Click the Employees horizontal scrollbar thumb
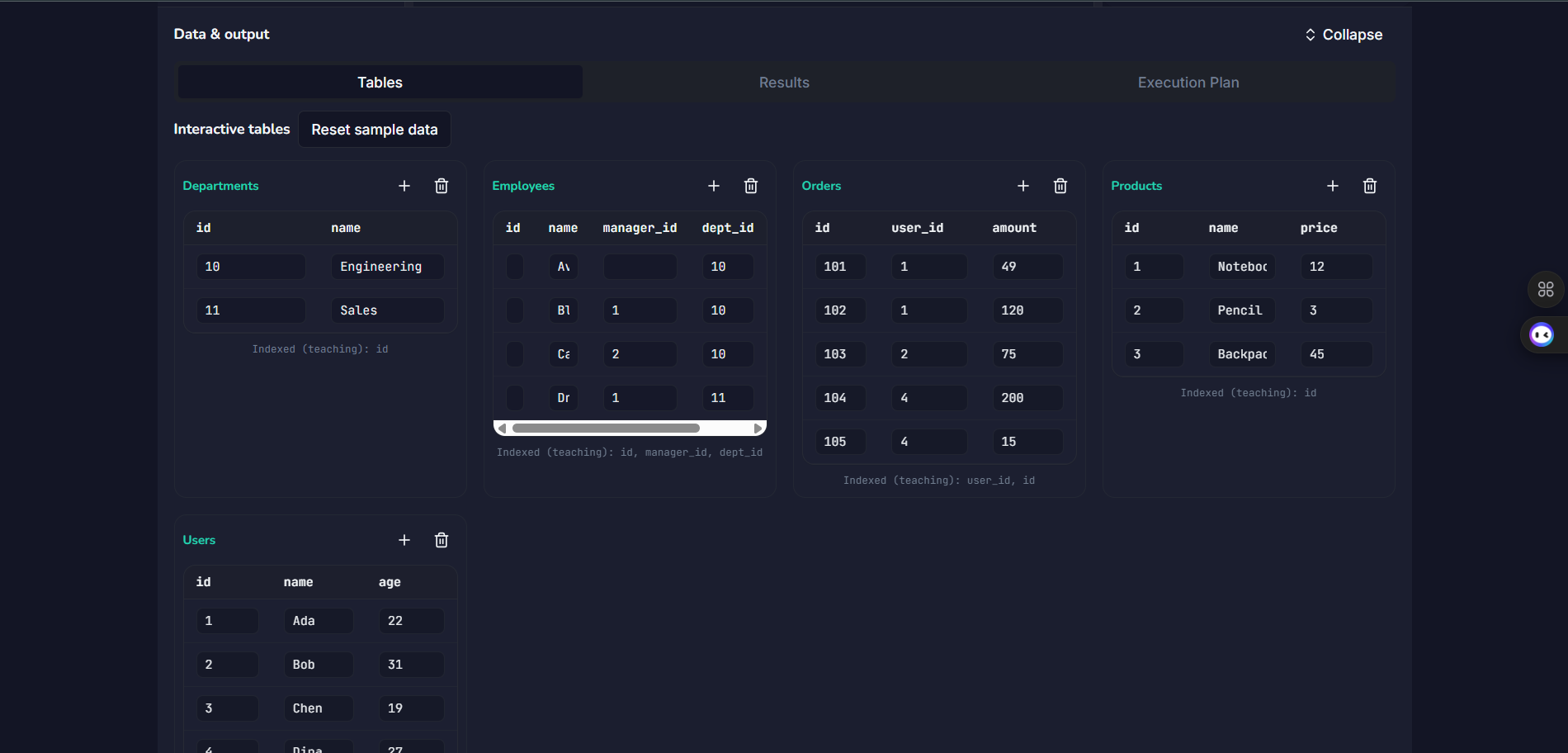1568x753 pixels. (606, 429)
